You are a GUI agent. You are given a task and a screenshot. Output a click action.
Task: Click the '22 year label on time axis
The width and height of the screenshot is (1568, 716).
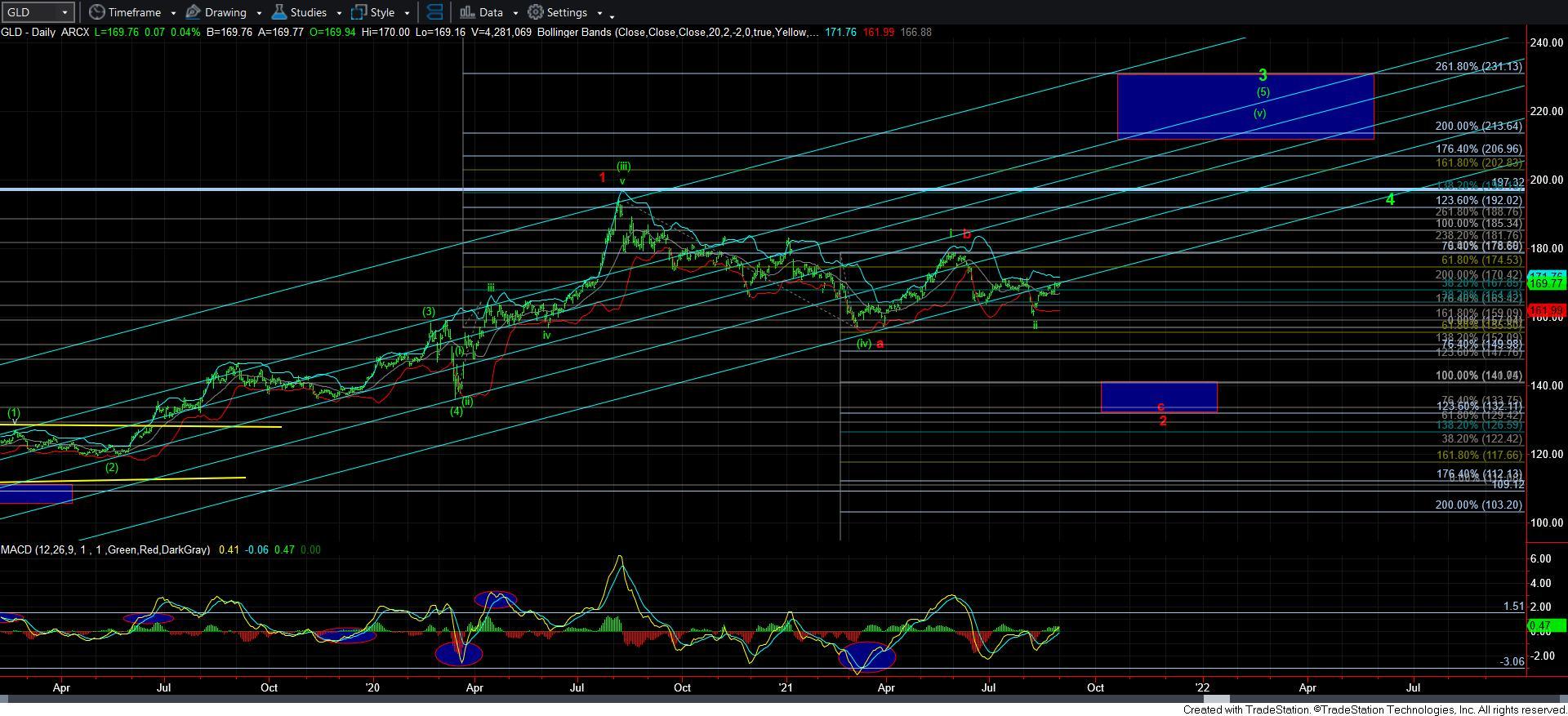[x=1202, y=687]
